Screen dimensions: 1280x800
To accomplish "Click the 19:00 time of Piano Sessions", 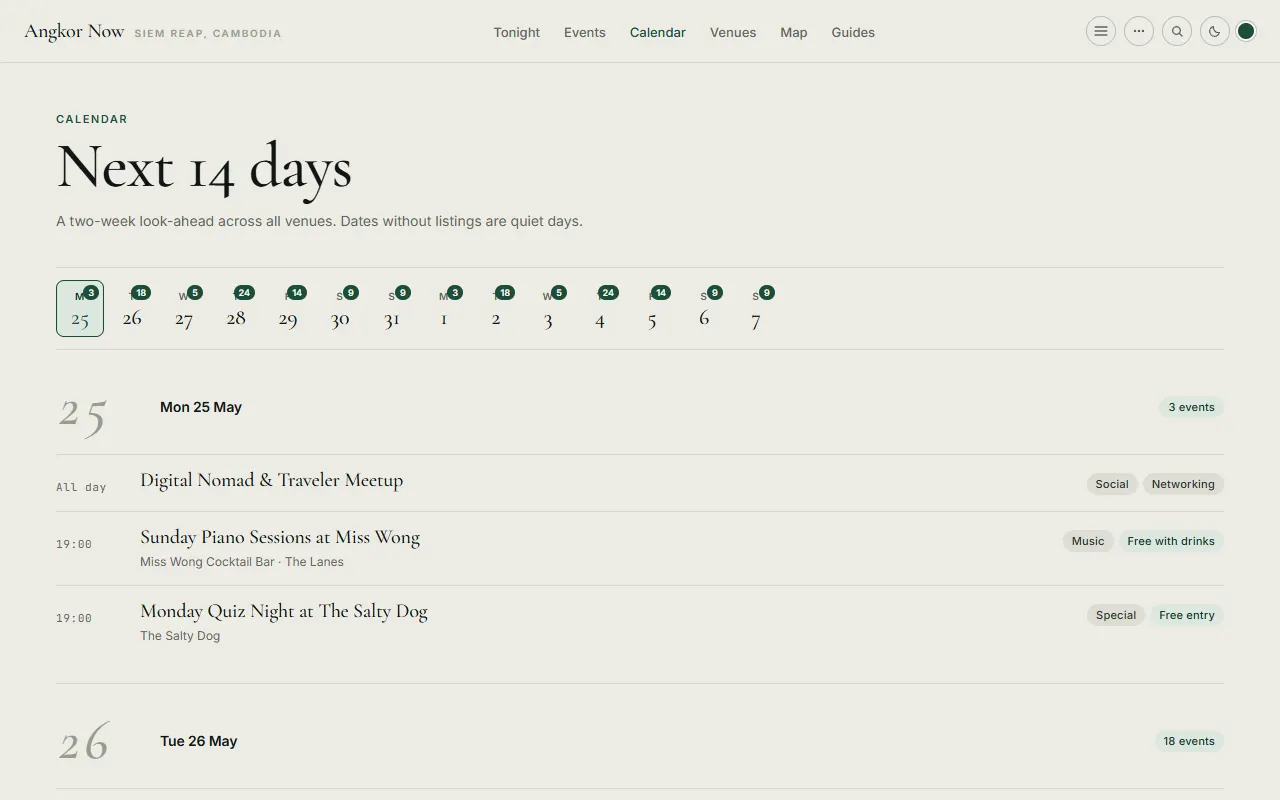I will pos(74,544).
